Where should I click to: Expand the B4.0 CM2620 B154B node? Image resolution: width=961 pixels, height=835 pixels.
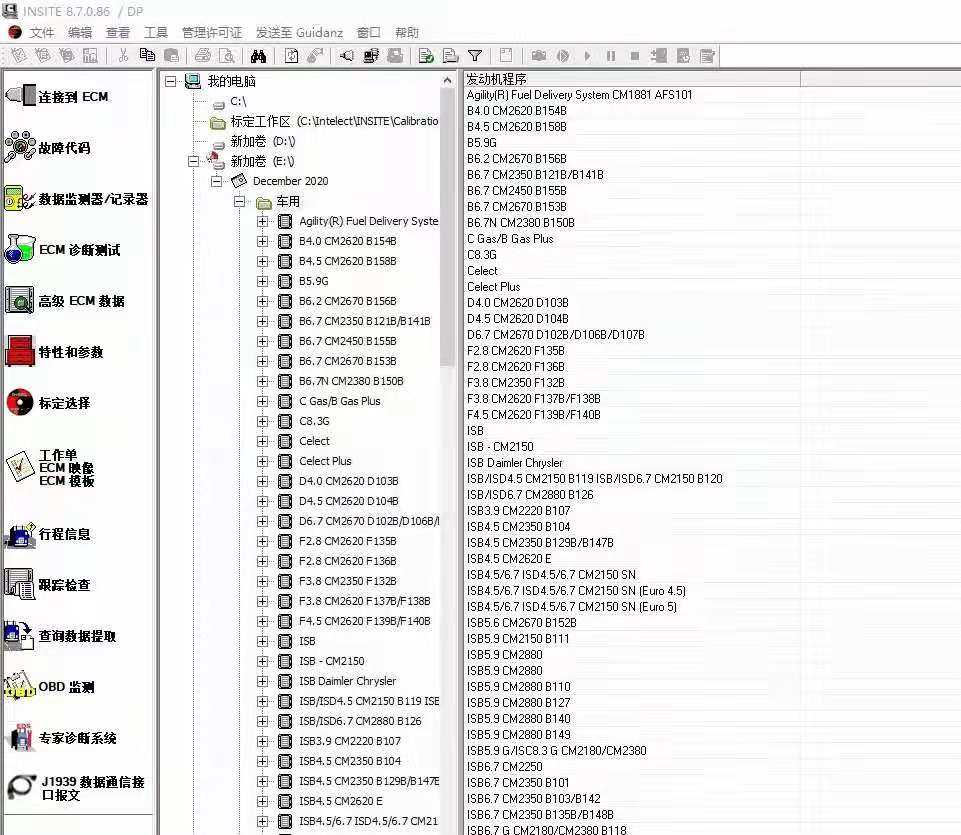click(262, 241)
